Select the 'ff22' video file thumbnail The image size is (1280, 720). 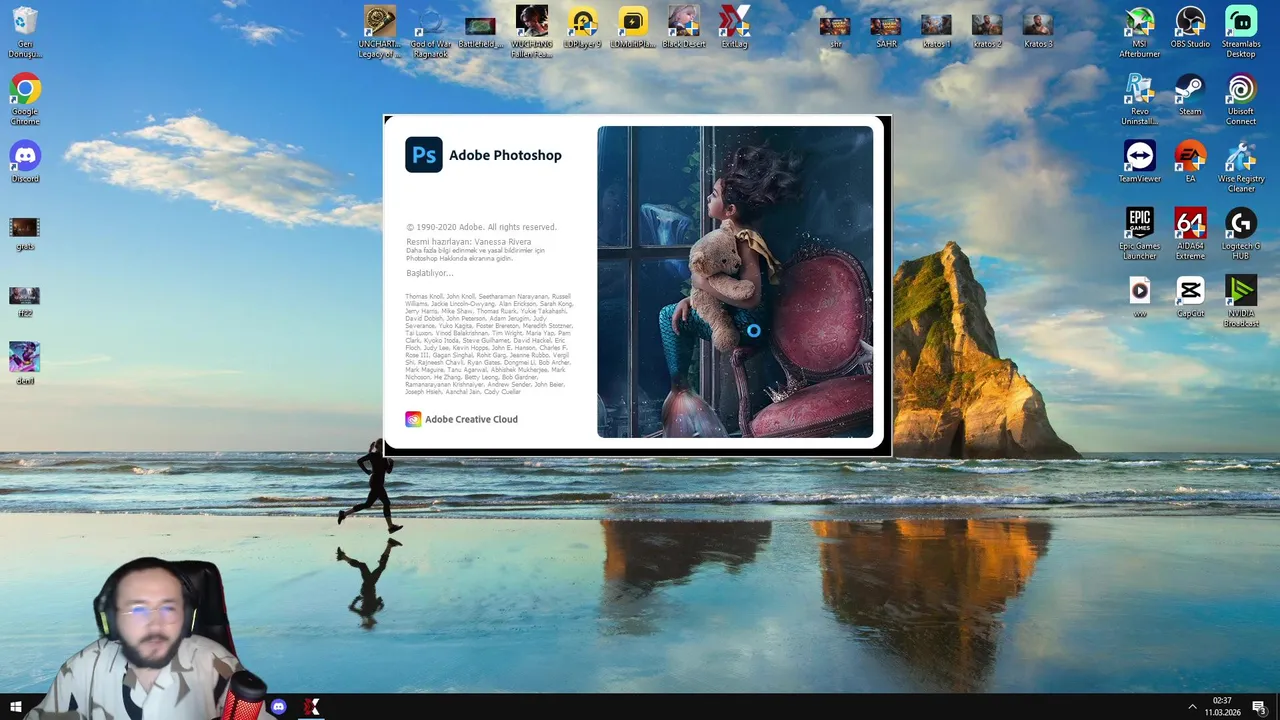pos(25,295)
